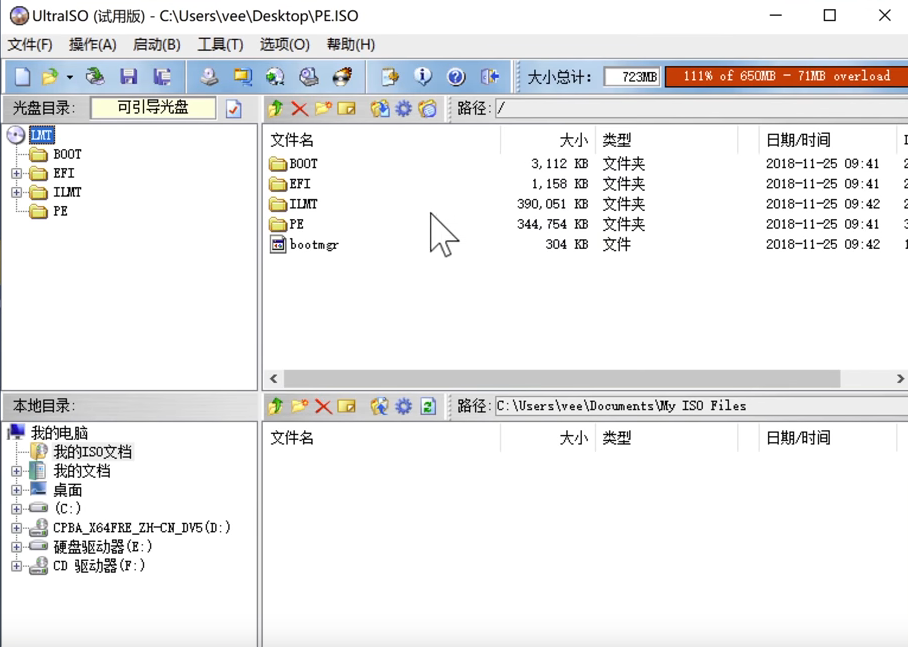This screenshot has width=908, height=647.
Task: Sort disc pane by 大小 column
Action: click(x=548, y=140)
